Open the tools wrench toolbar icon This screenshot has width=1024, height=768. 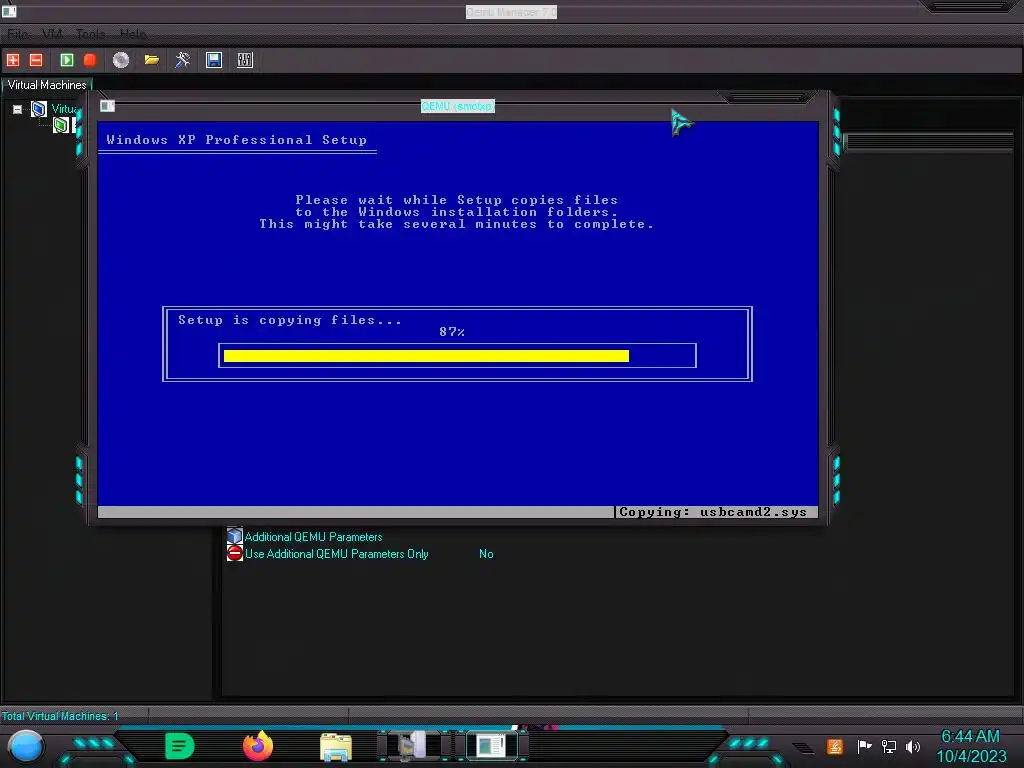(182, 60)
